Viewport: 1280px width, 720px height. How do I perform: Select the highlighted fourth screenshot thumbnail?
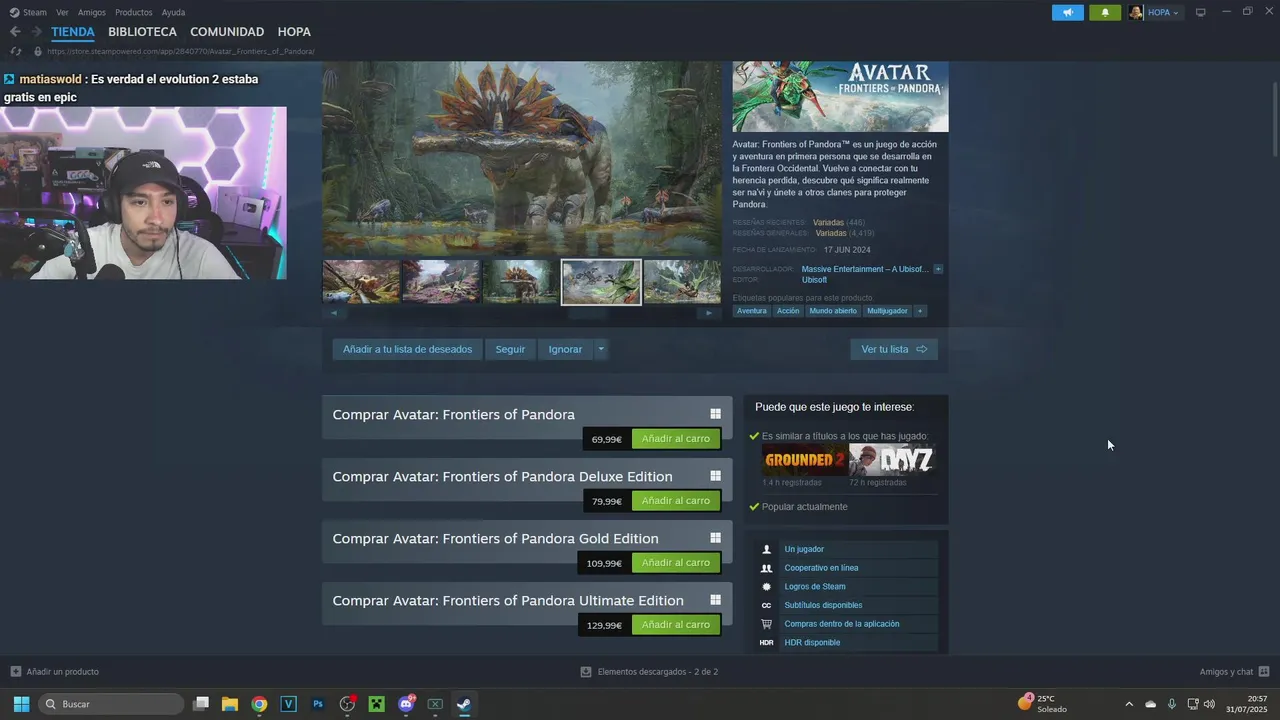pos(601,282)
